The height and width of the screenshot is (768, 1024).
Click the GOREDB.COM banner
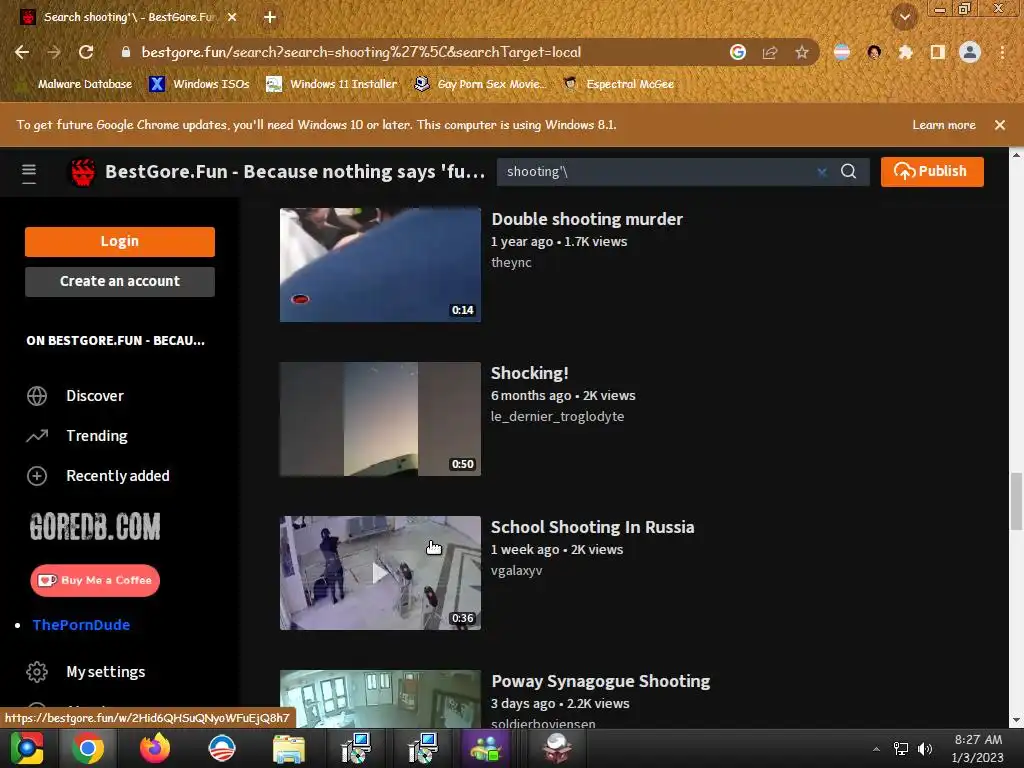click(95, 526)
